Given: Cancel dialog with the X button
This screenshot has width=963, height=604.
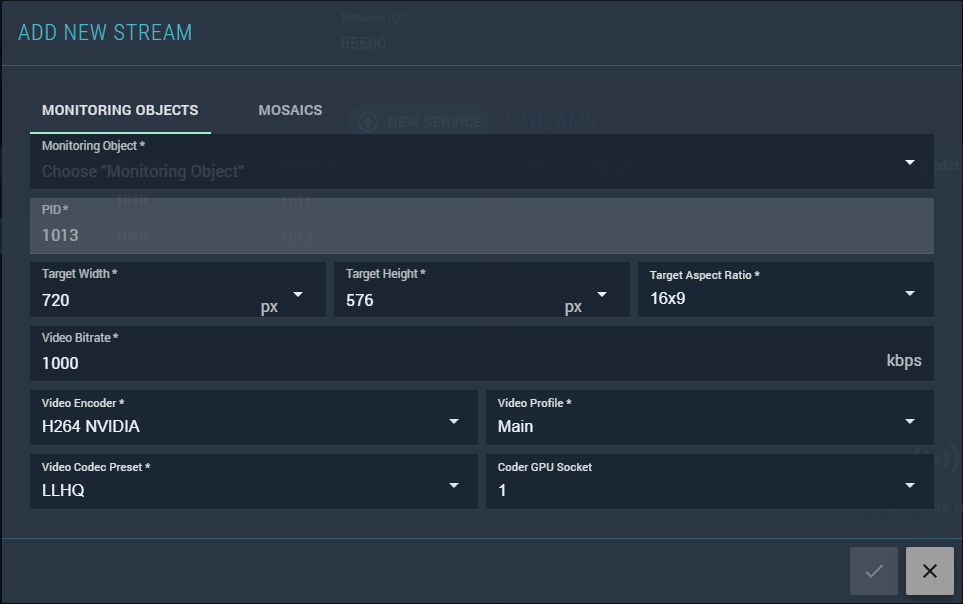Looking at the screenshot, I should click(929, 571).
